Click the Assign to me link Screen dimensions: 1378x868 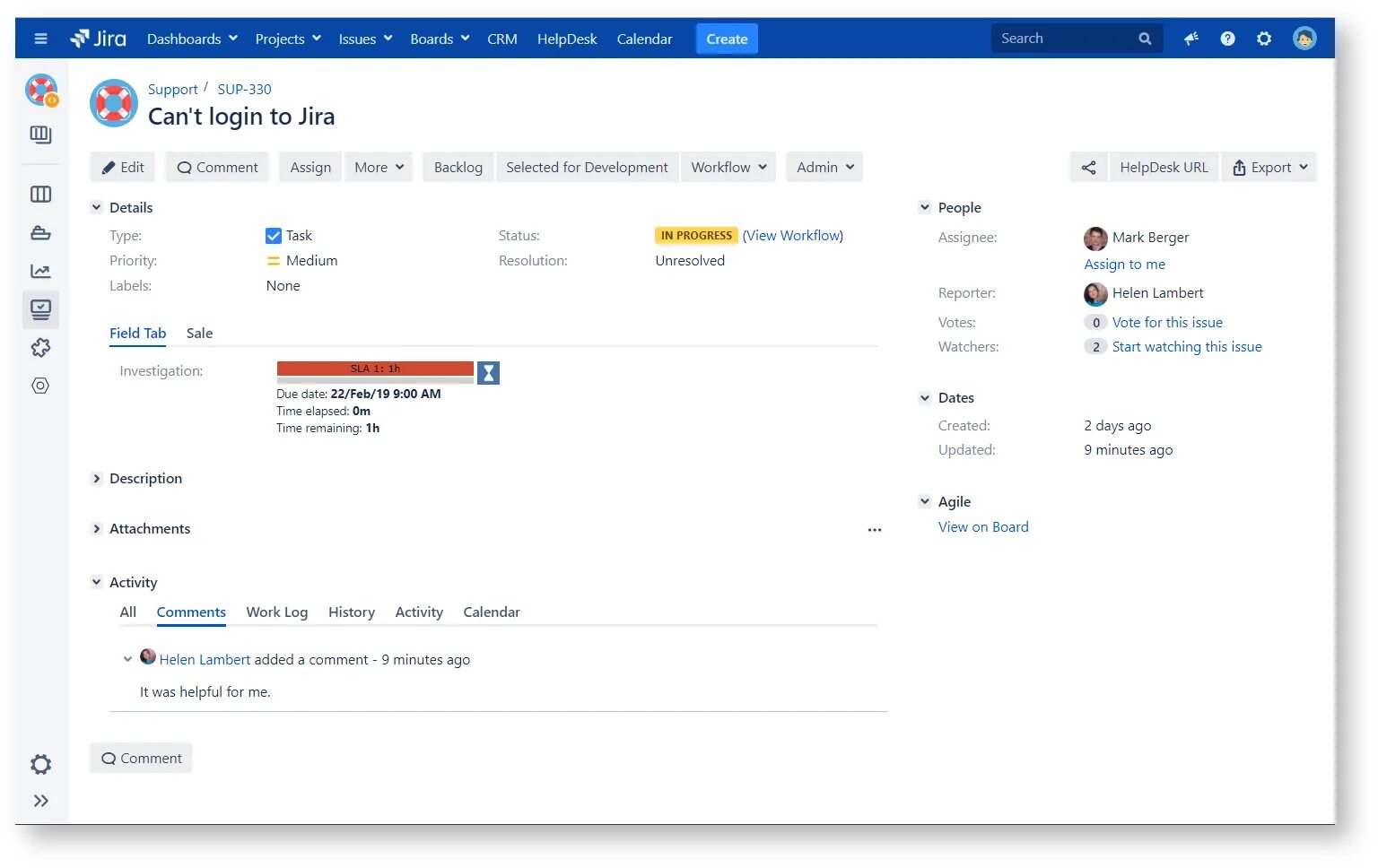tap(1124, 265)
